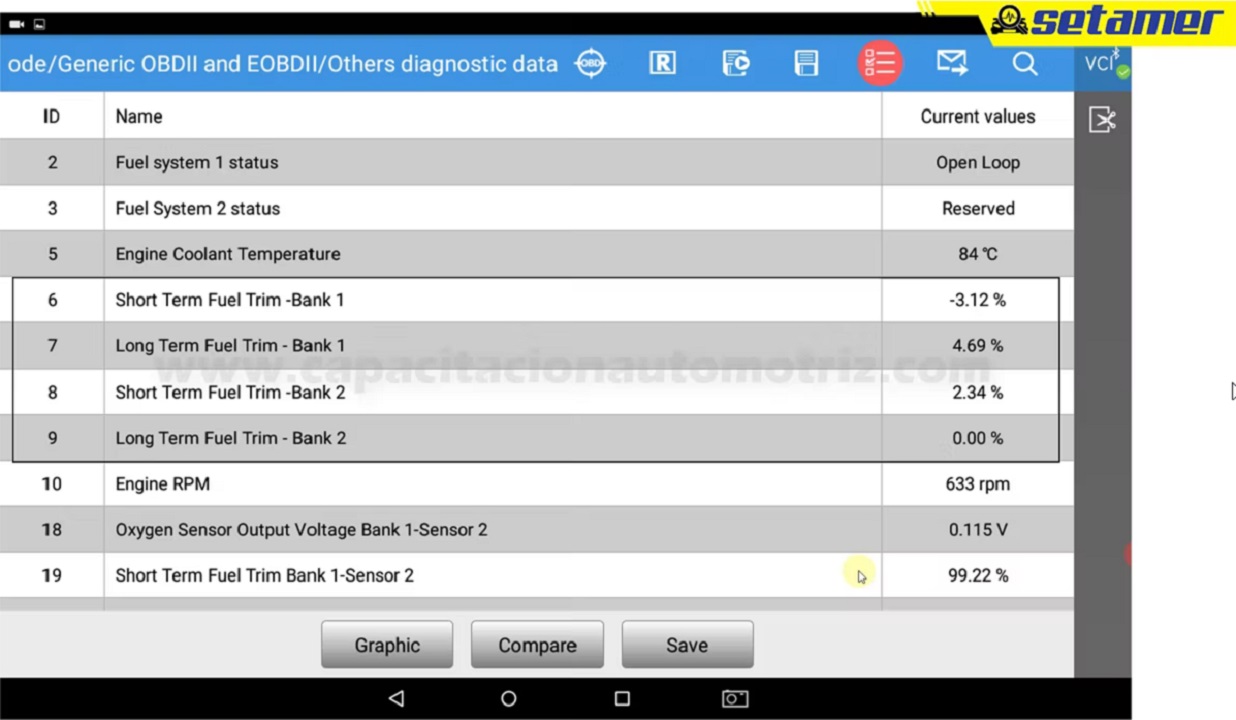Click the envelope send report icon
1236x720 pixels.
(952, 63)
